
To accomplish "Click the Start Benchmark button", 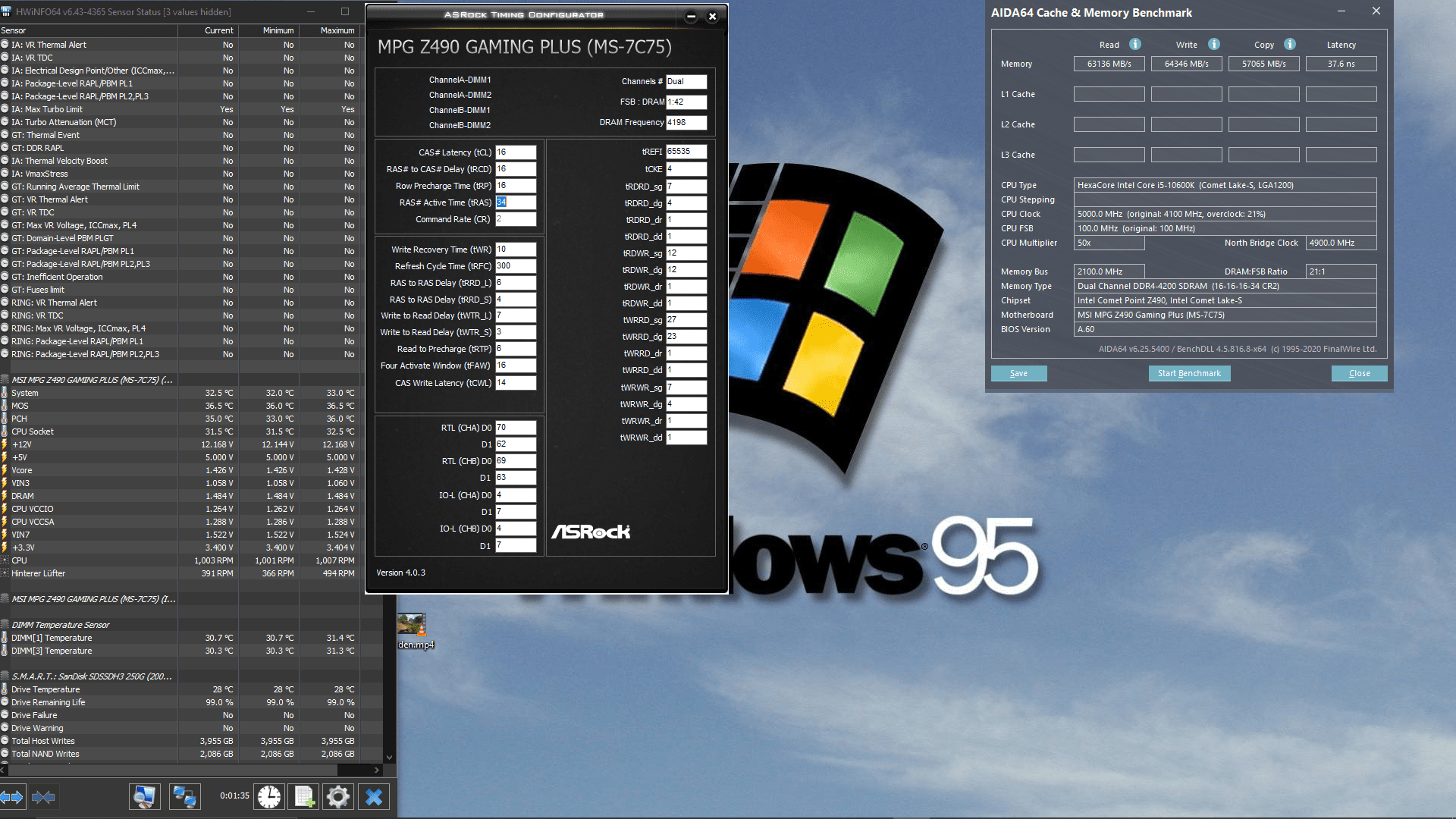I will (1189, 373).
